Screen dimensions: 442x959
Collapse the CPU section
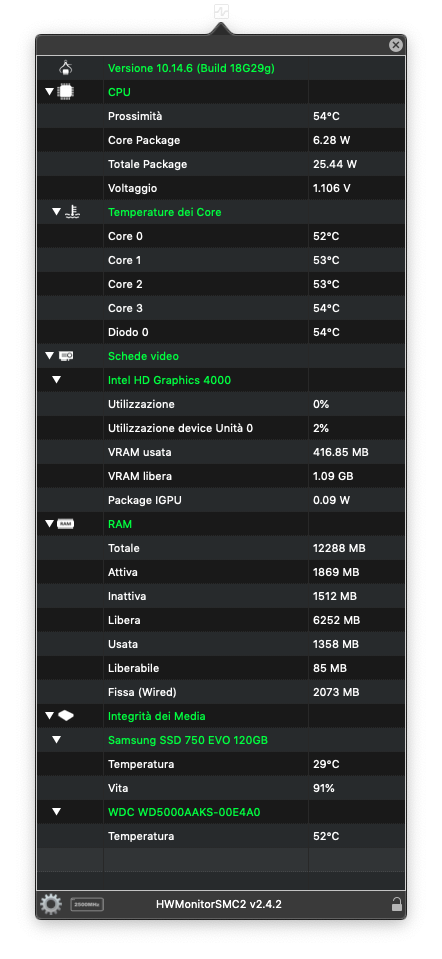50,92
